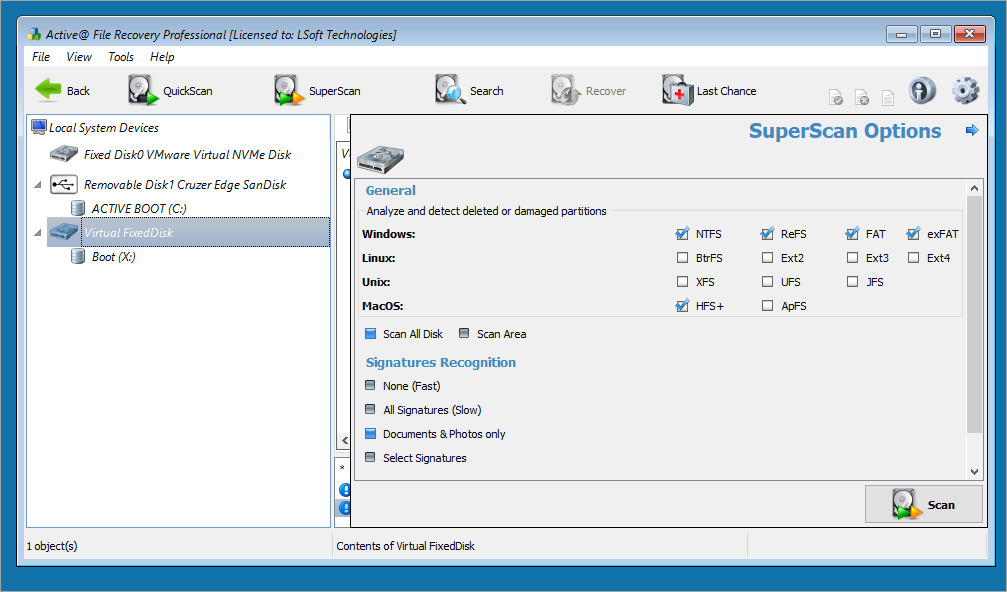Check the Ext4 option
This screenshot has height=592, width=1007.
[913, 257]
